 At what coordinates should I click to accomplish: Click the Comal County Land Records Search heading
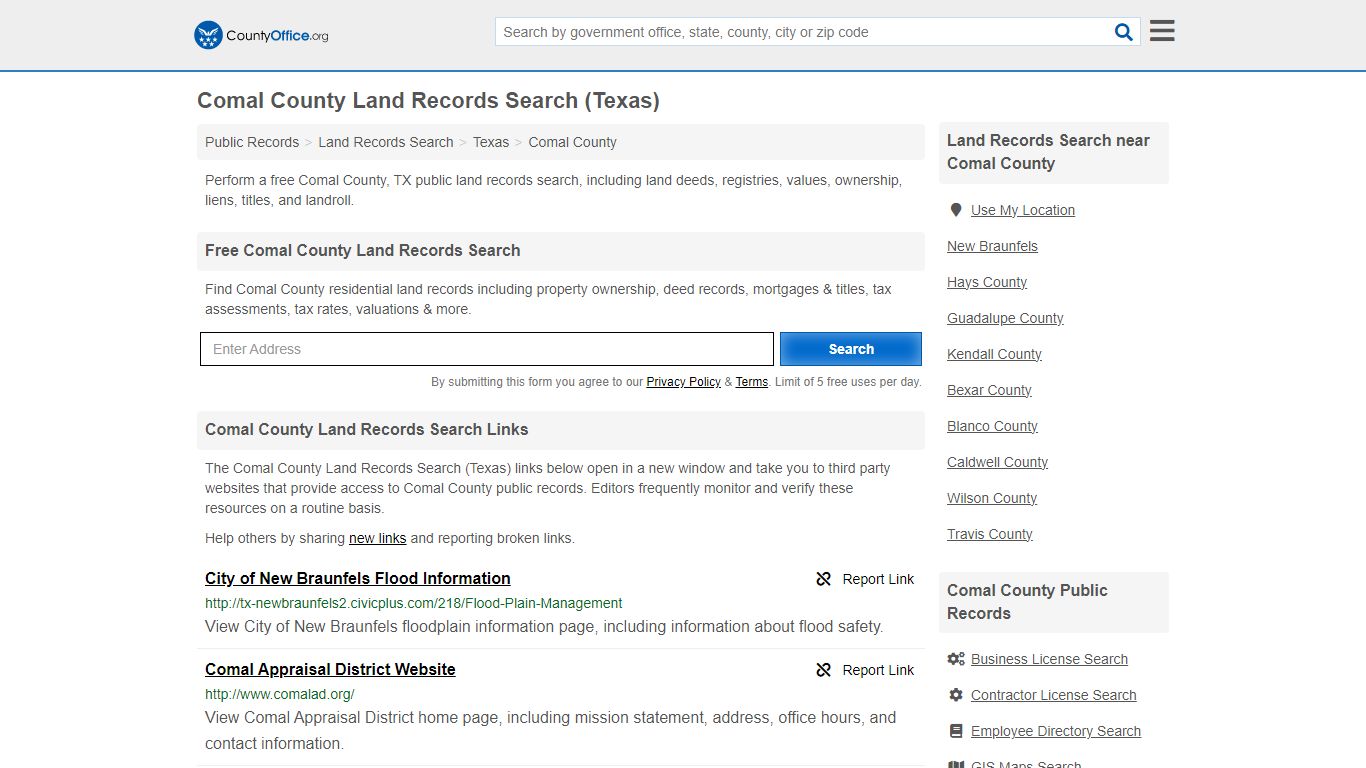pyautogui.click(x=428, y=100)
